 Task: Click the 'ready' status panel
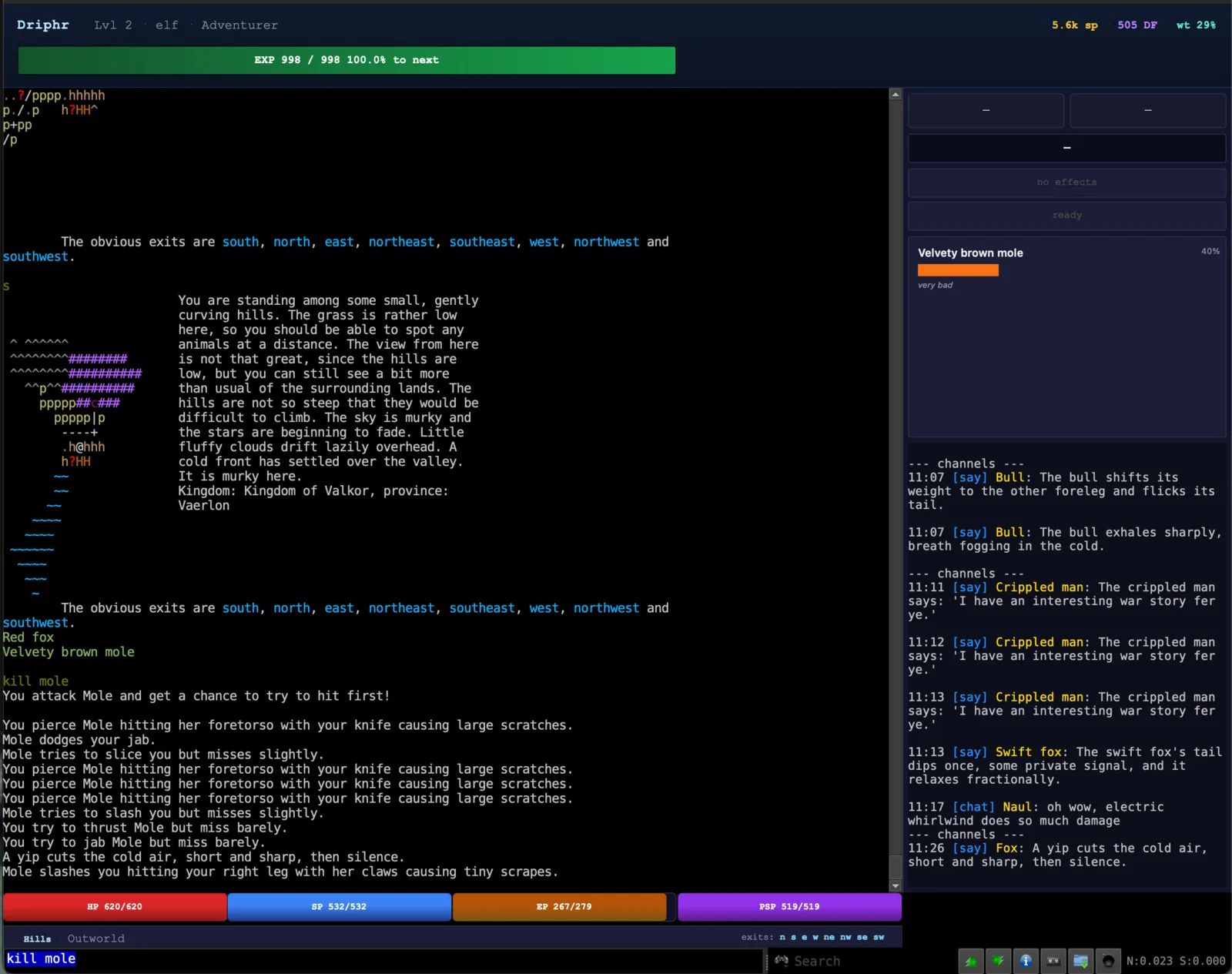point(1067,216)
